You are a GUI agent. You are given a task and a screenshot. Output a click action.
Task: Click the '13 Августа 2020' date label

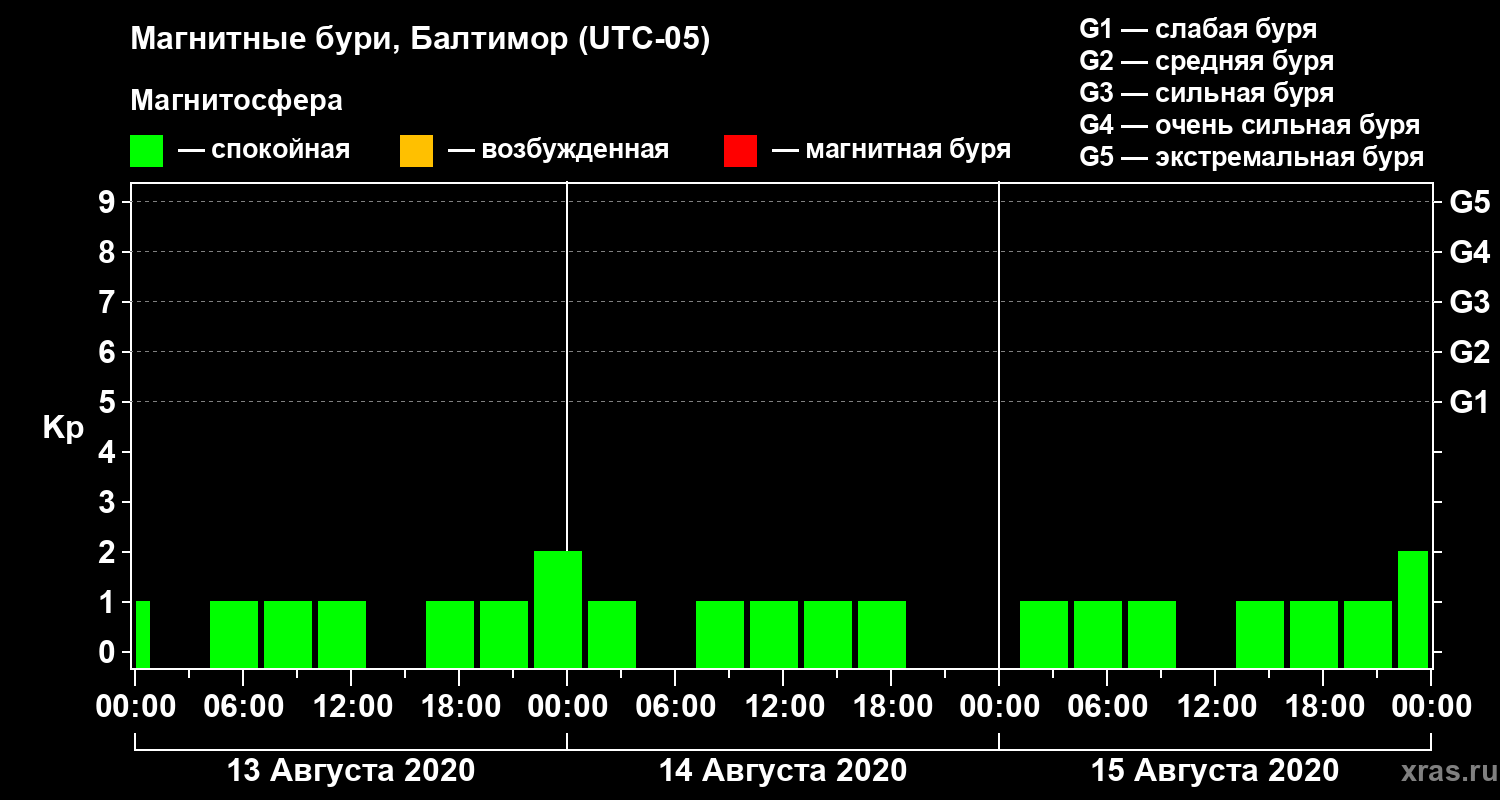[351, 771]
